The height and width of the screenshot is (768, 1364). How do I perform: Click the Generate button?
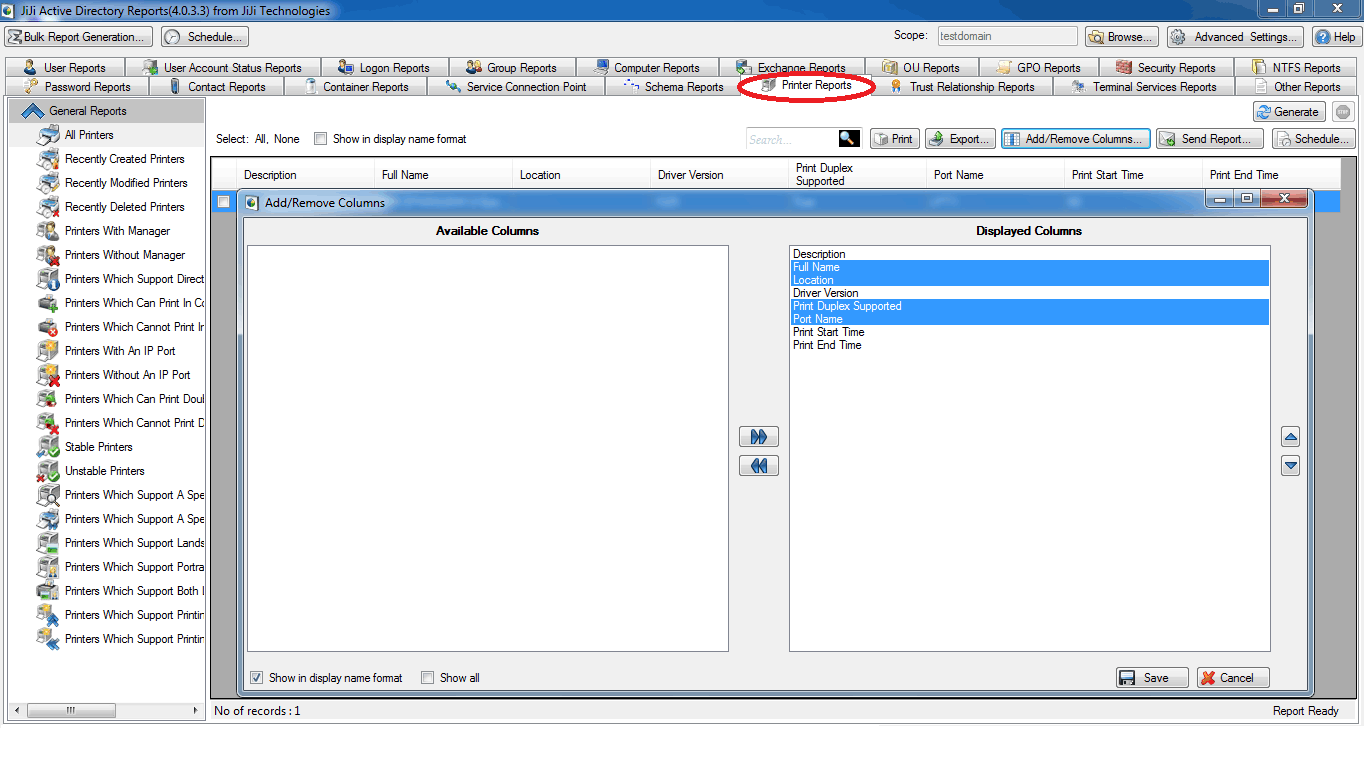click(x=1289, y=112)
